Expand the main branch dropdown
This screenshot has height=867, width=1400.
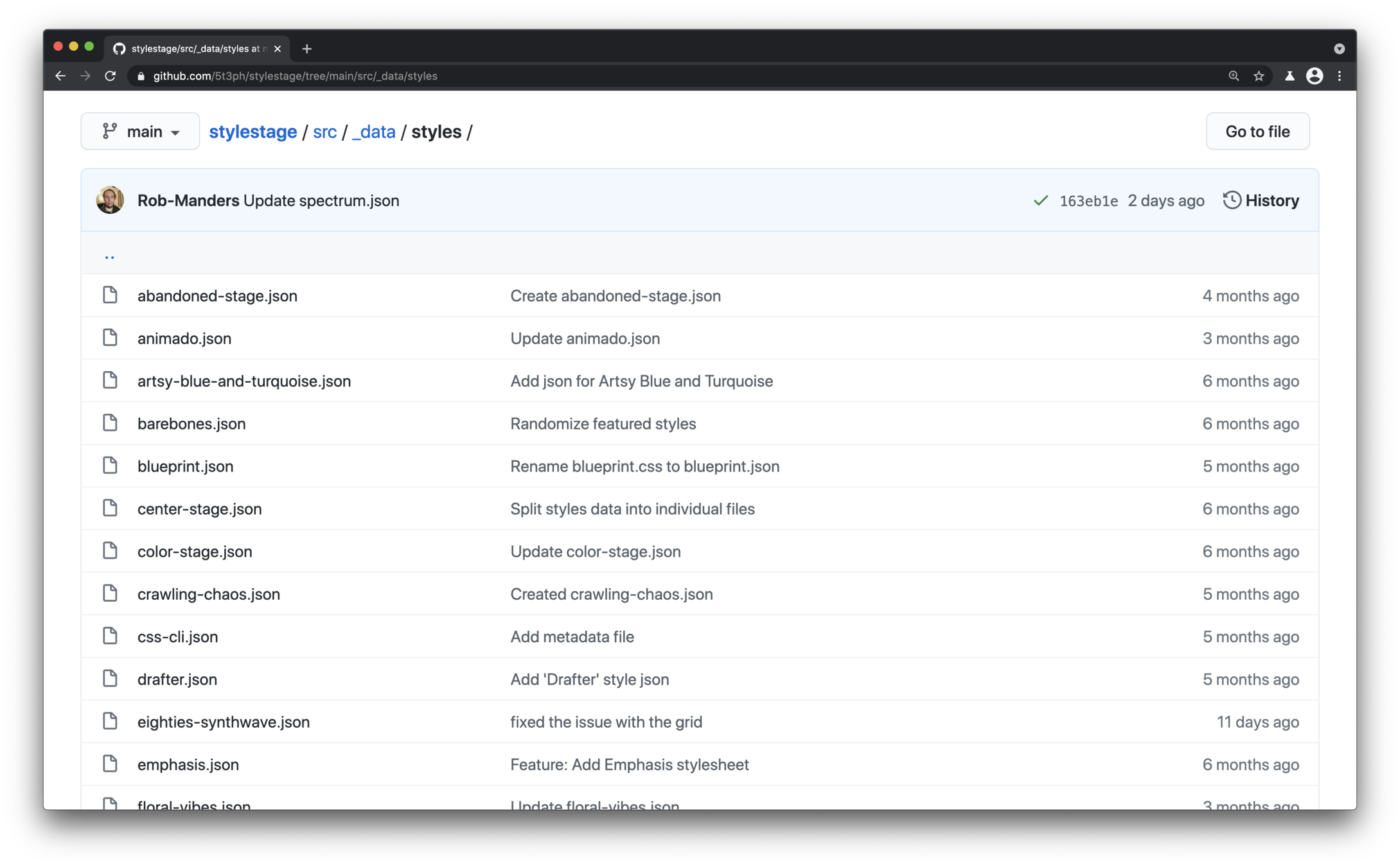pos(140,132)
